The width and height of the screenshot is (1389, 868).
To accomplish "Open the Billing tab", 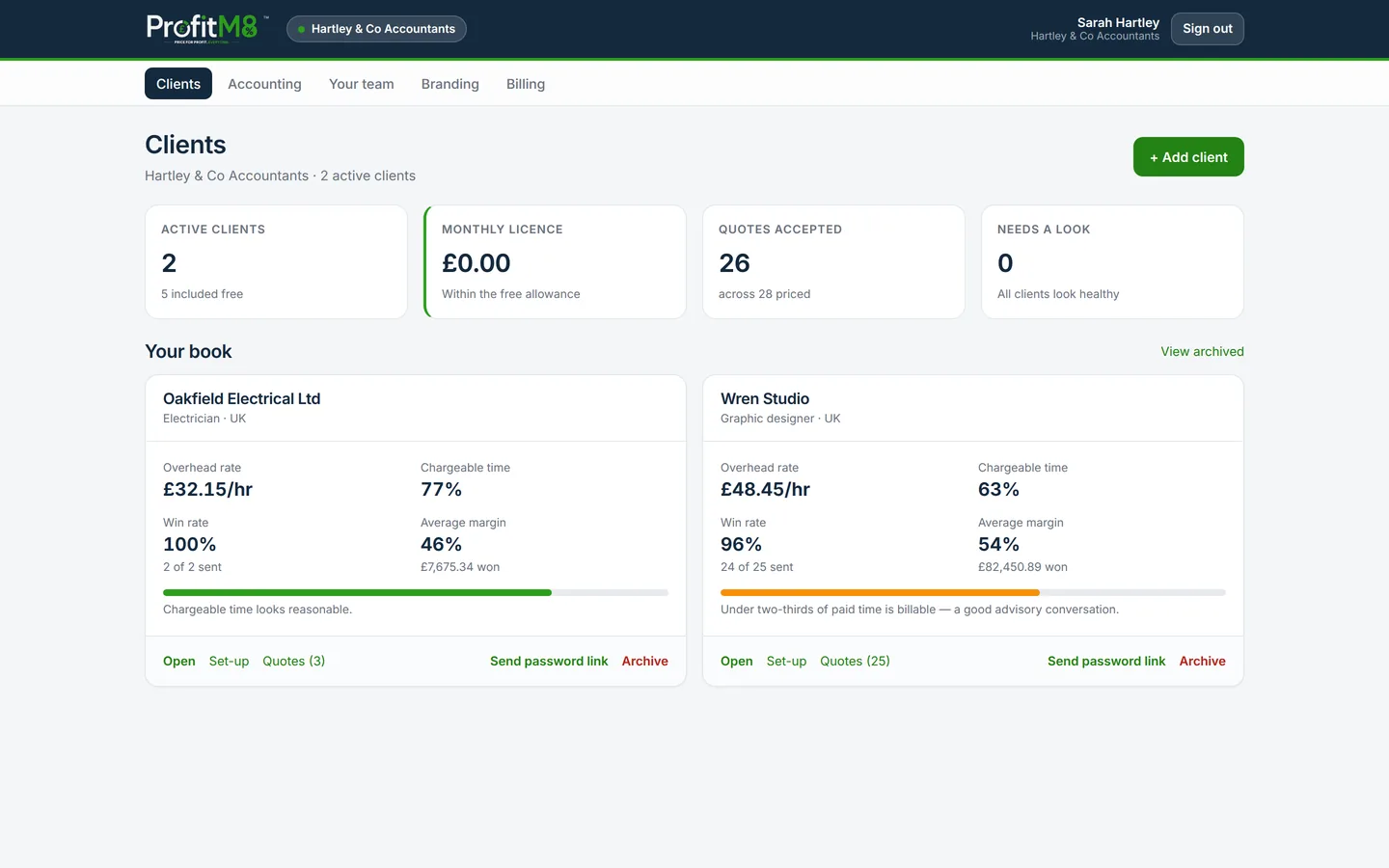I will pyautogui.click(x=526, y=84).
